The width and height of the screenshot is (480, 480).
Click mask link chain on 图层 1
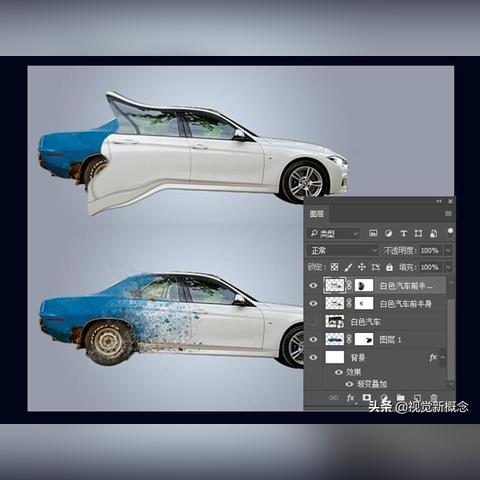349,339
